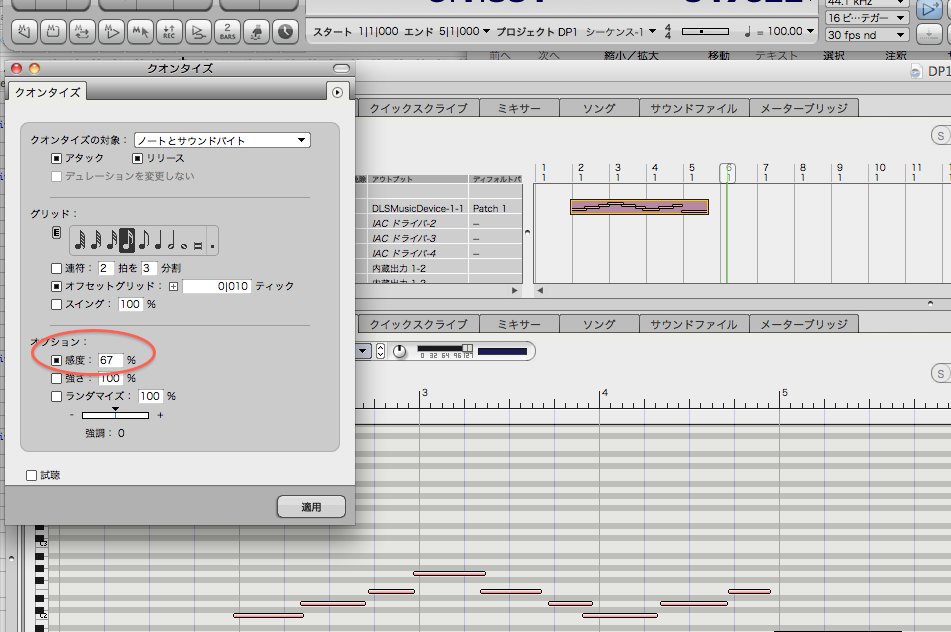Screen dimensions: 951x632
Task: Click the DP1 project document icon
Action: point(916,72)
